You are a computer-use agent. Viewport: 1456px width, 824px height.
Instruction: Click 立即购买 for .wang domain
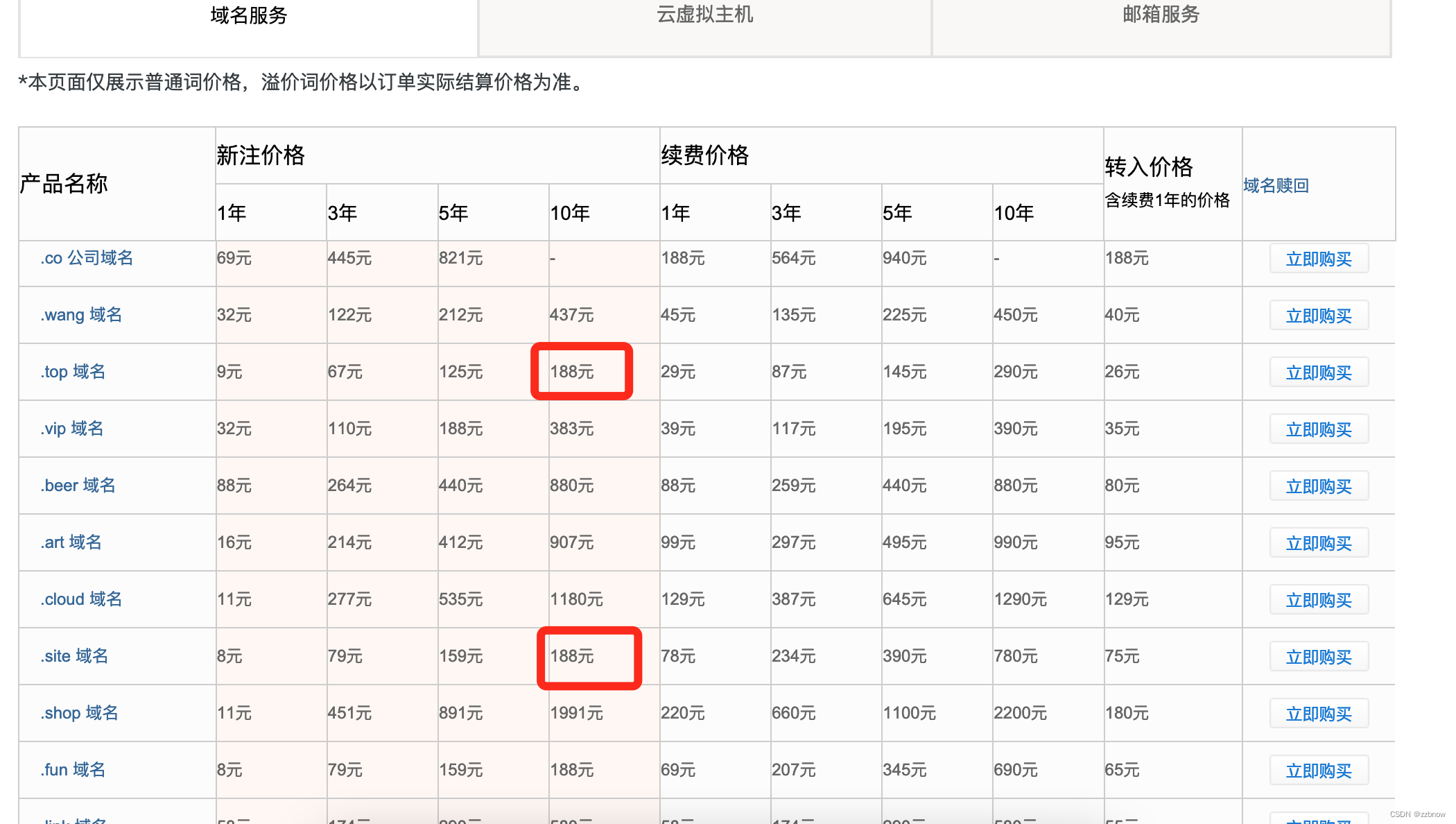pos(1319,316)
